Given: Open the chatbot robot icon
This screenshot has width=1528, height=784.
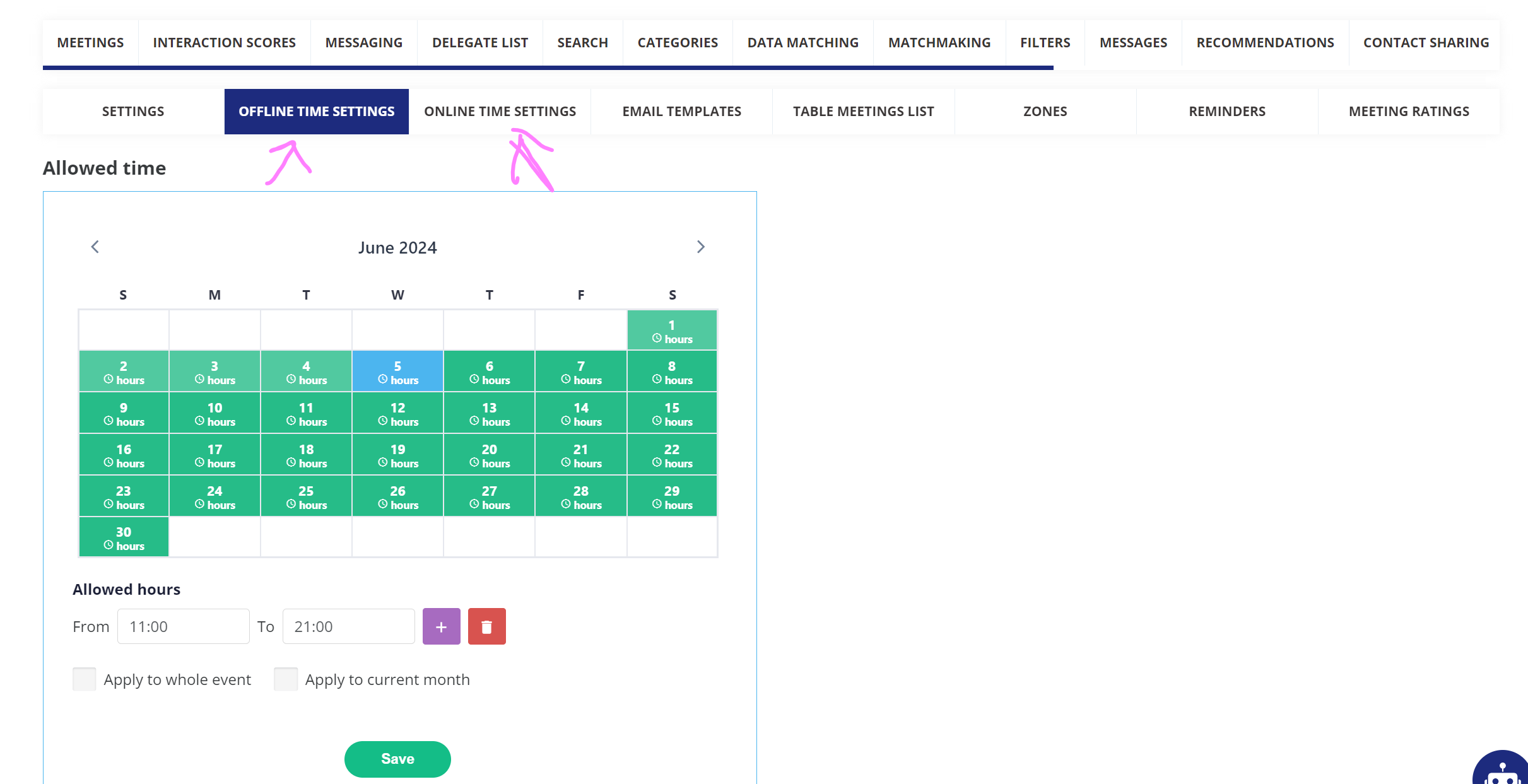Looking at the screenshot, I should coord(1502,771).
